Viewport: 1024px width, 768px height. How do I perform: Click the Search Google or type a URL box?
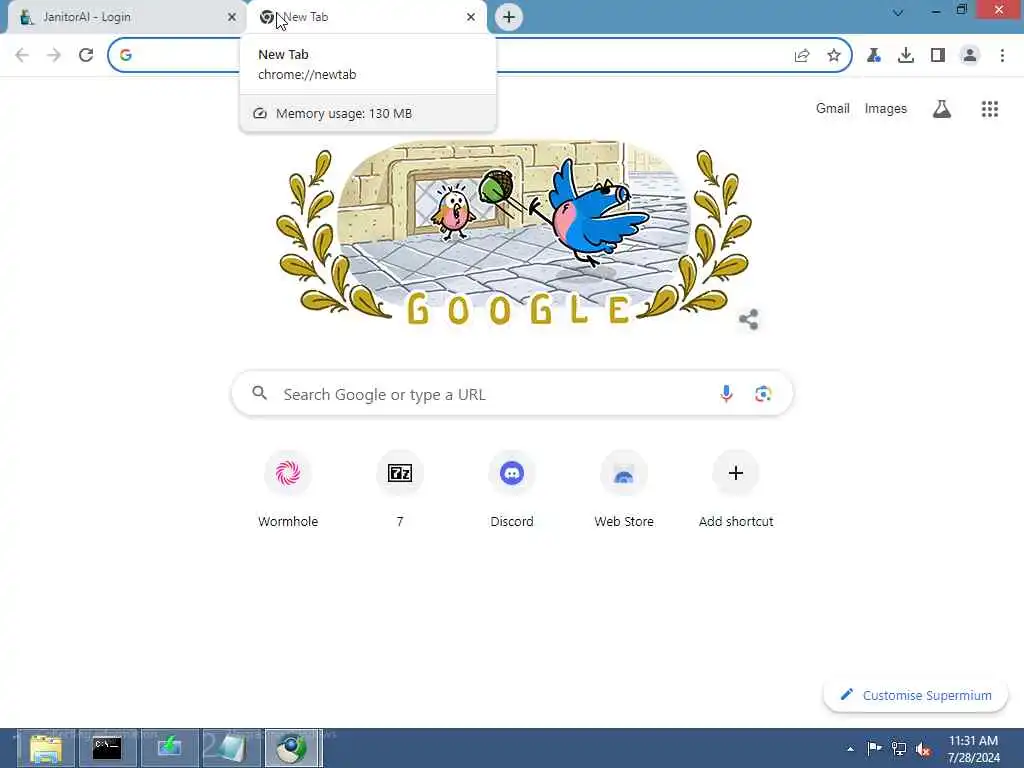512,394
